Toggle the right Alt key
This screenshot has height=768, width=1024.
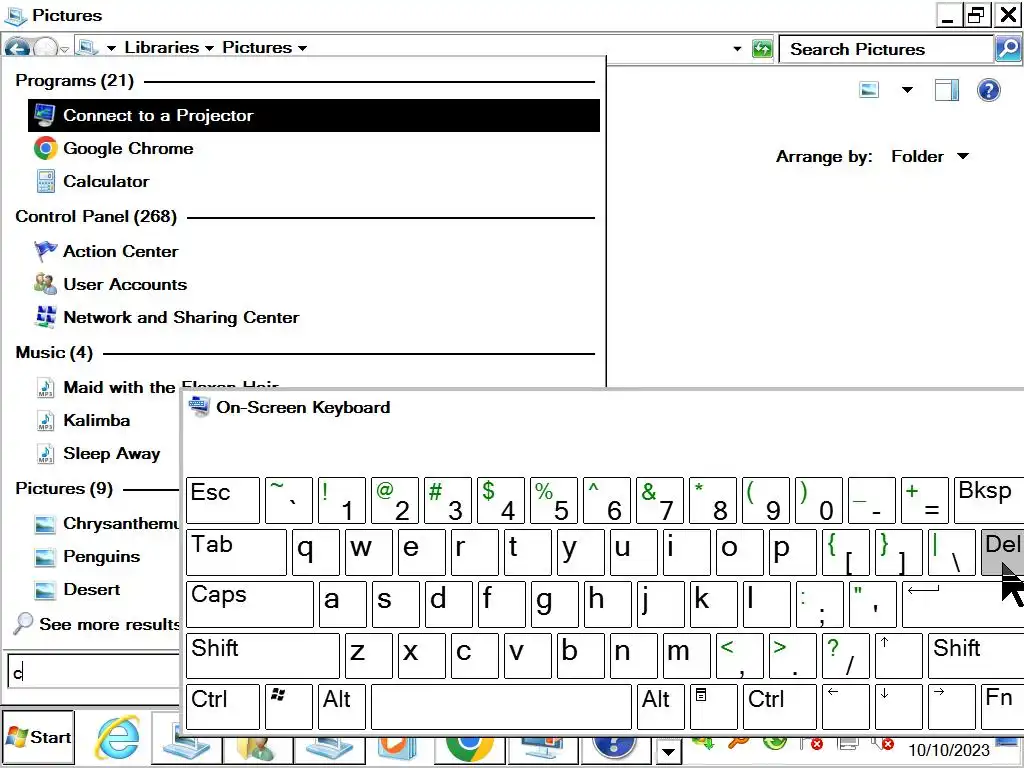pyautogui.click(x=661, y=707)
